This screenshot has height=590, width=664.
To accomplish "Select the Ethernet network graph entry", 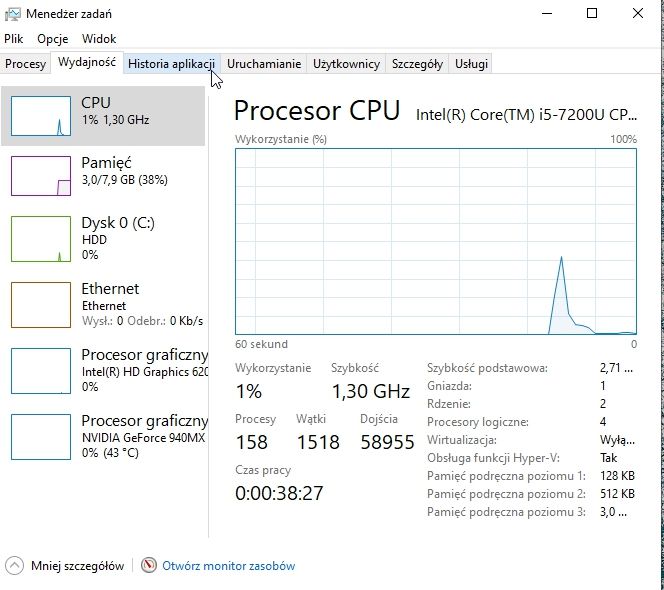I will click(103, 305).
